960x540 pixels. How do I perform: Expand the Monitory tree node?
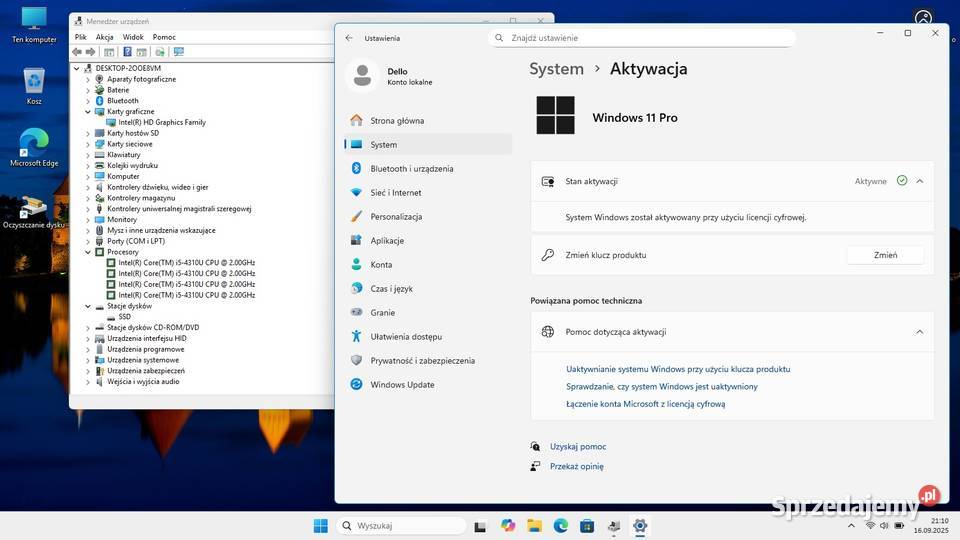tap(88, 220)
